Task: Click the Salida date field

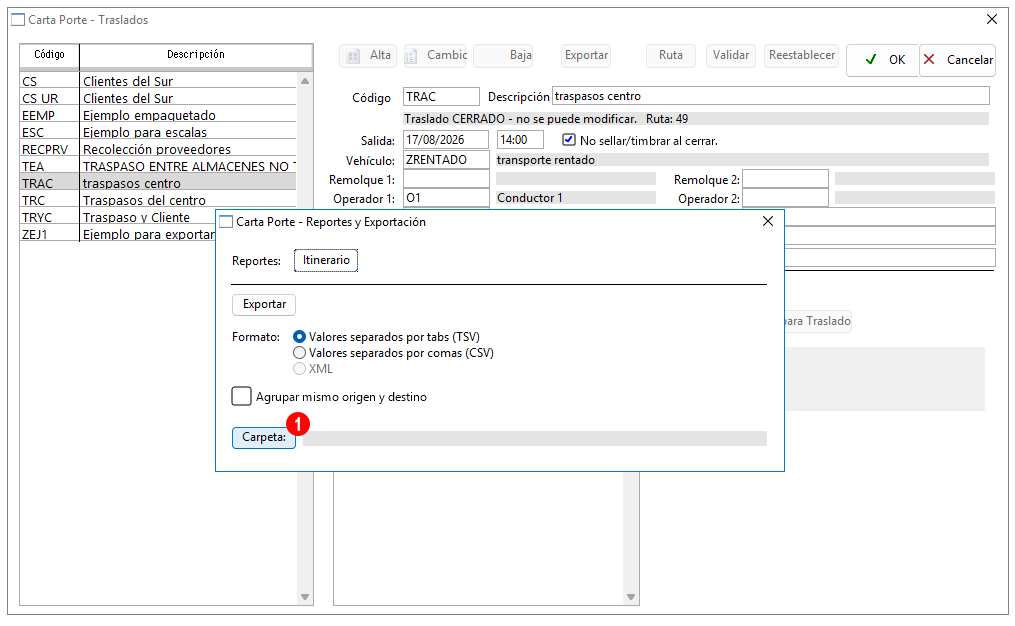Action: [x=446, y=140]
